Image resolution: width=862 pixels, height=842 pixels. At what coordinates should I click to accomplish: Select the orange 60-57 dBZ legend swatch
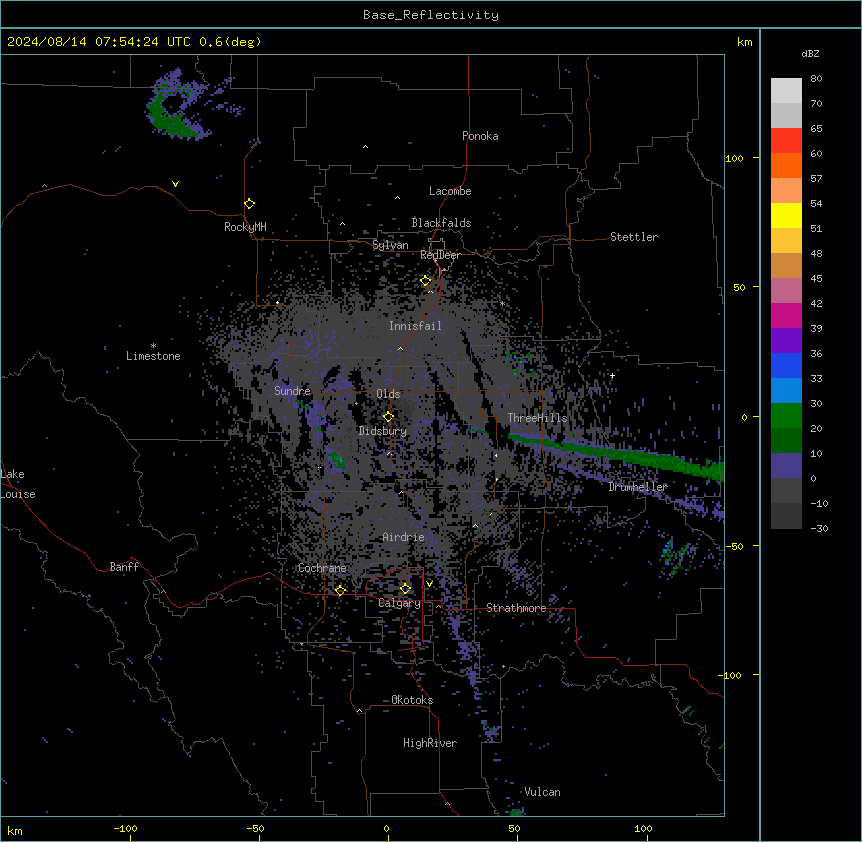(x=786, y=166)
